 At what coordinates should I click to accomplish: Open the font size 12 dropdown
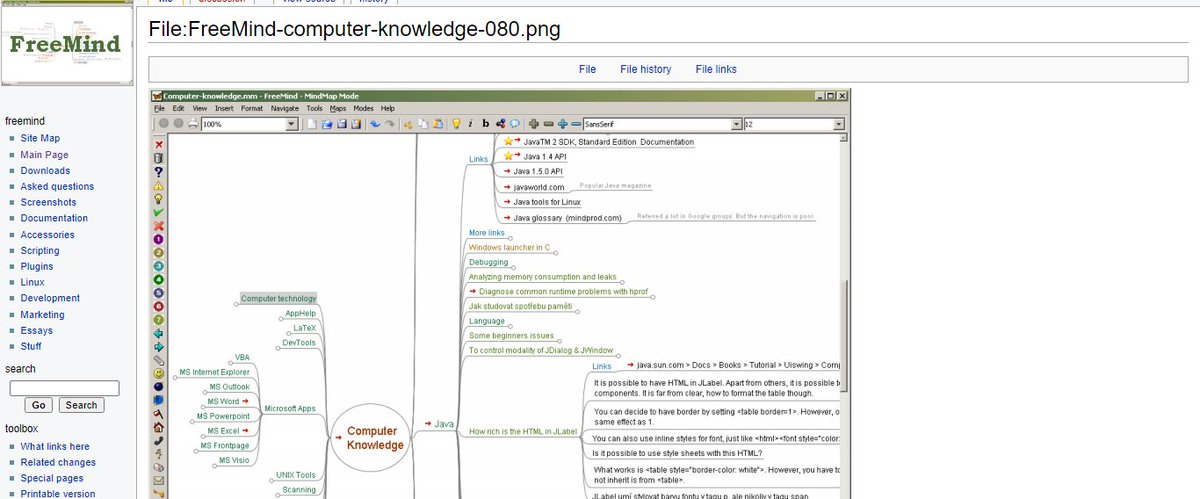point(840,124)
